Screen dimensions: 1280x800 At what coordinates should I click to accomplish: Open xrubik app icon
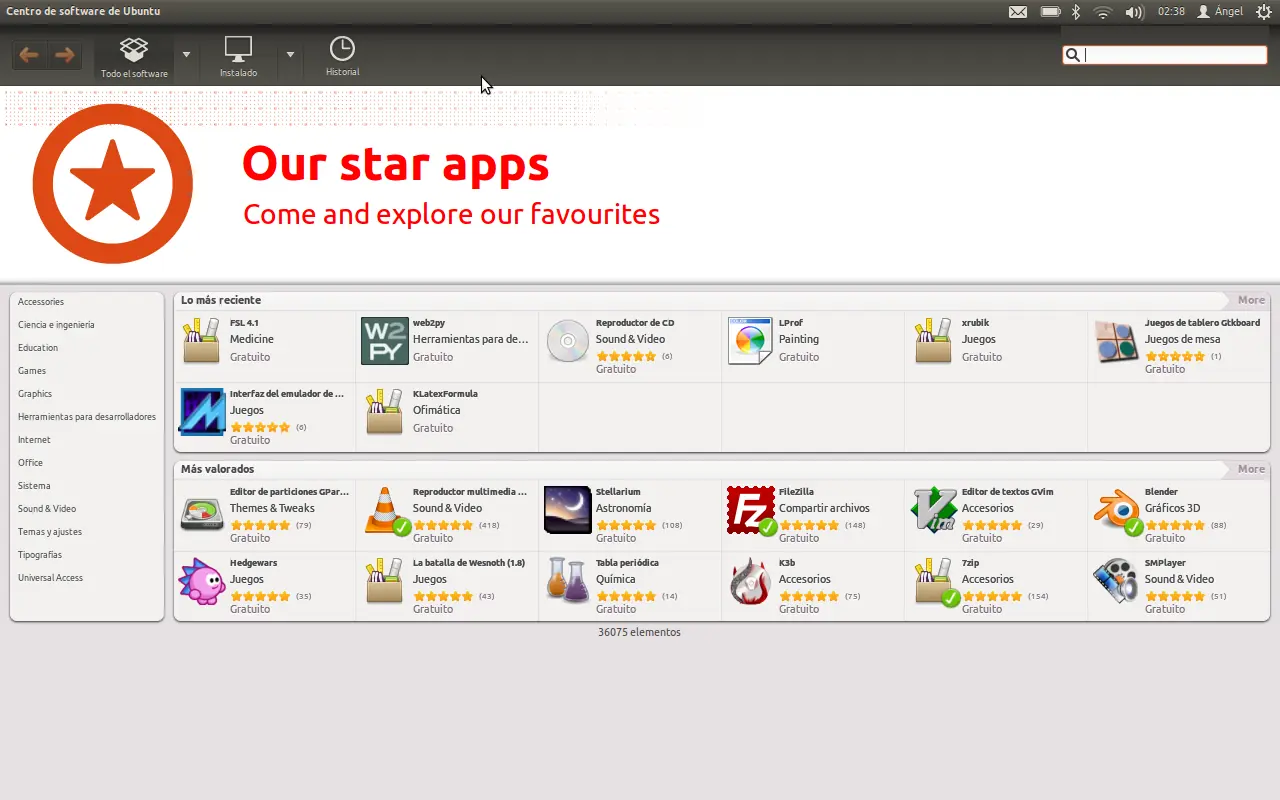tap(933, 341)
